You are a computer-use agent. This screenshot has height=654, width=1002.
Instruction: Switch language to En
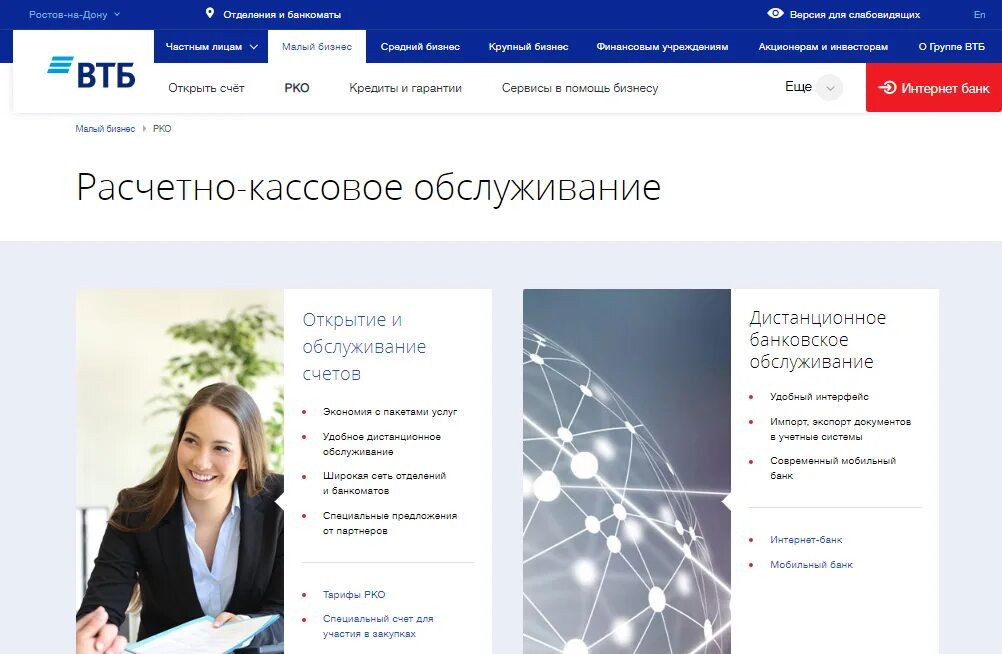click(979, 14)
